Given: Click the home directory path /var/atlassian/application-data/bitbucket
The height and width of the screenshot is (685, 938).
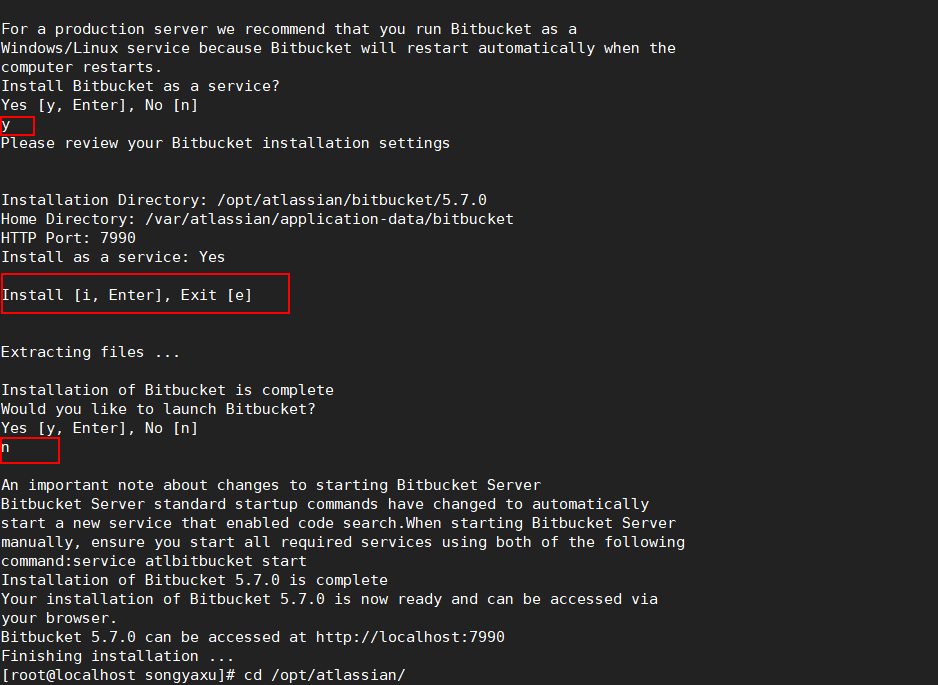Looking at the screenshot, I should click(329, 219).
